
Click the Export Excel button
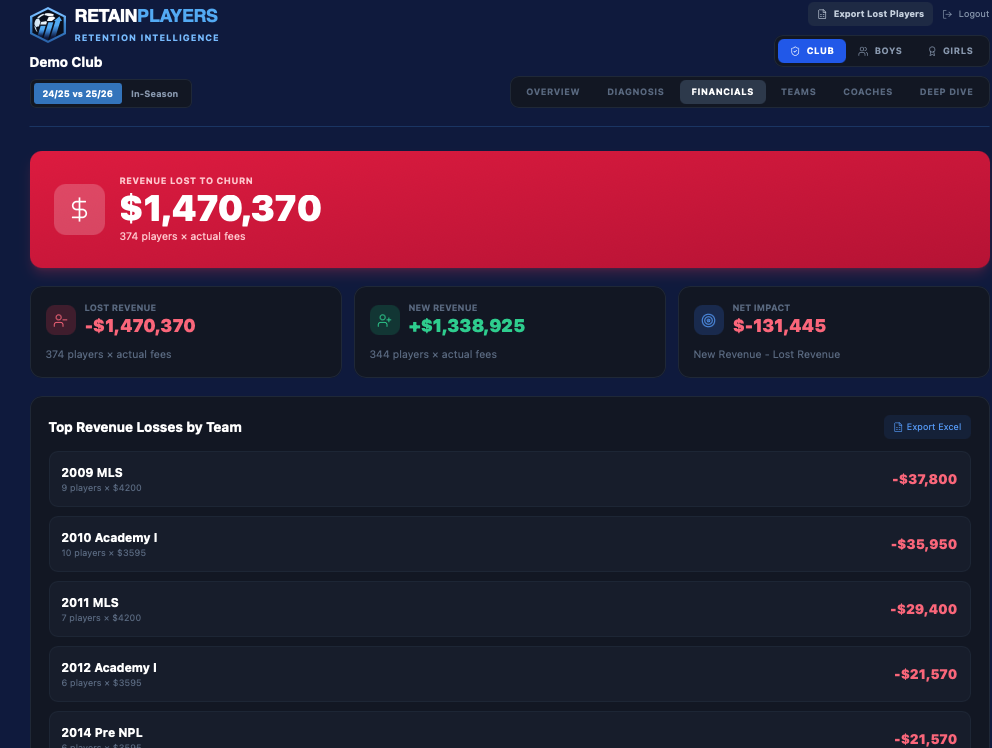tap(927, 427)
